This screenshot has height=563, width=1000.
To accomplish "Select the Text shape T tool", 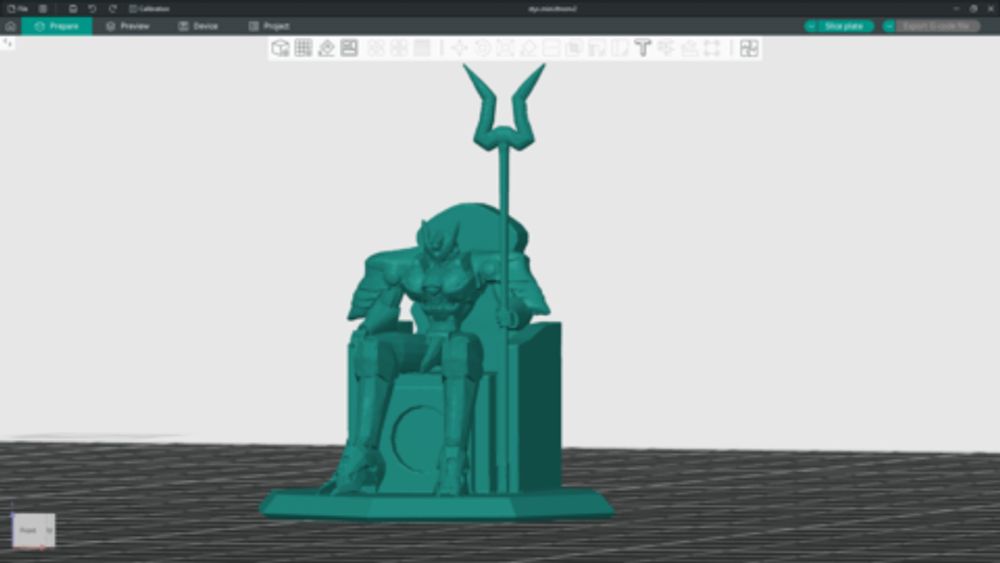I will (643, 48).
